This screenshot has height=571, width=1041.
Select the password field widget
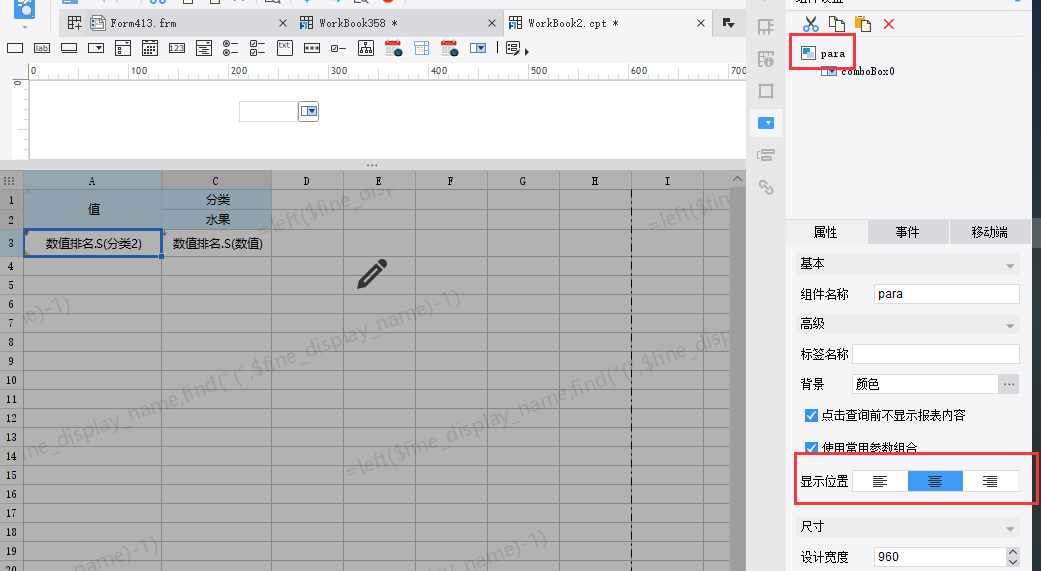point(312,48)
